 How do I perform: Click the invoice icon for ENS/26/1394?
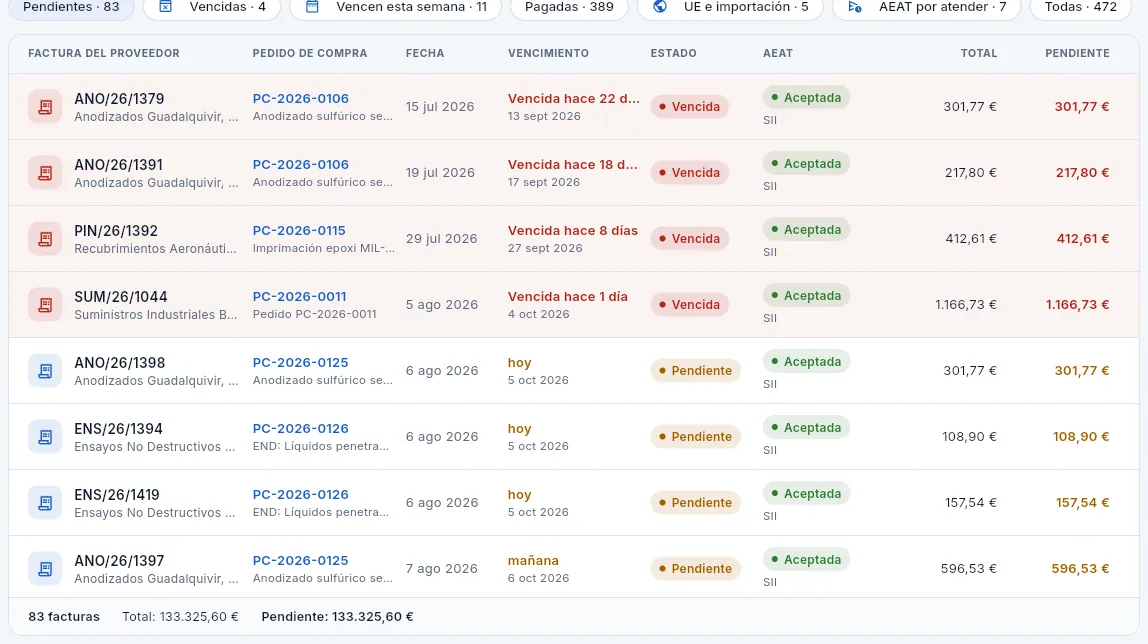pos(45,437)
